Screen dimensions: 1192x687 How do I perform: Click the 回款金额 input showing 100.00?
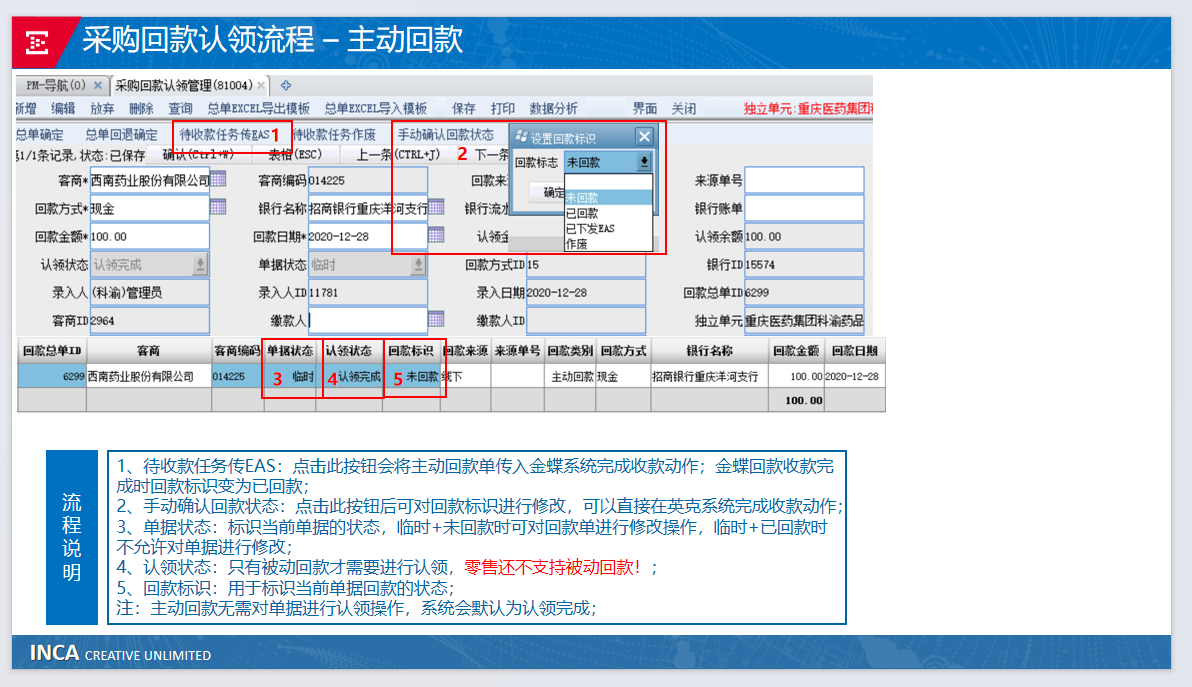pyautogui.click(x=150, y=236)
